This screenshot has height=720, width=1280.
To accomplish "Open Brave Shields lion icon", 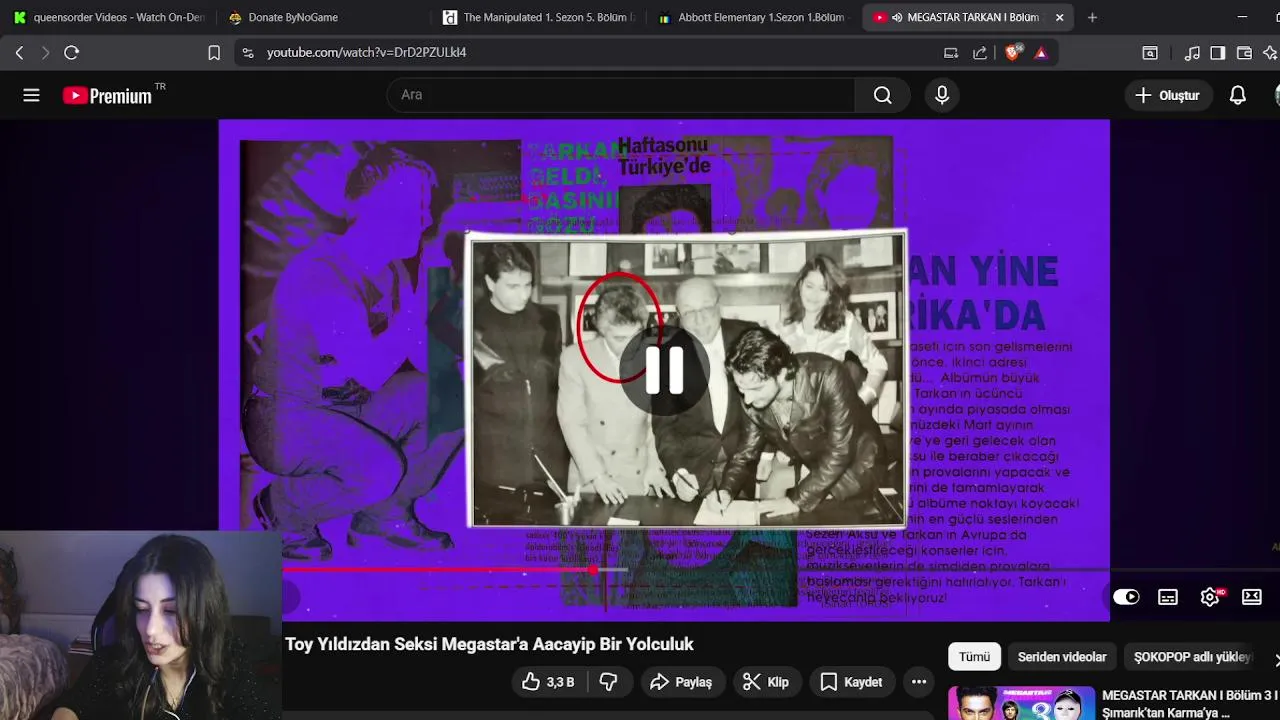I will click(x=1013, y=53).
